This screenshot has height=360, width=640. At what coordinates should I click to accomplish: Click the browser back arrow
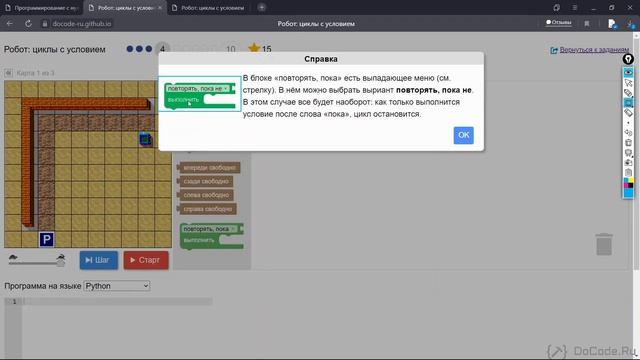pyautogui.click(x=9, y=24)
